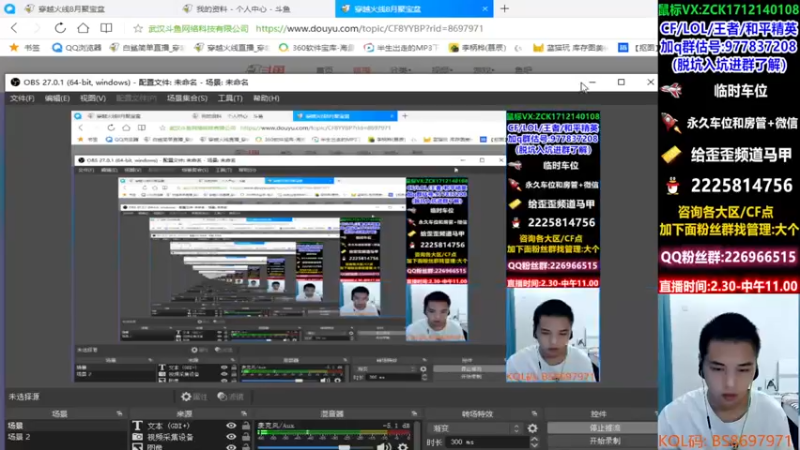
Task: Adjust the 麦克风/Aux volume slider
Action: (x=315, y=447)
